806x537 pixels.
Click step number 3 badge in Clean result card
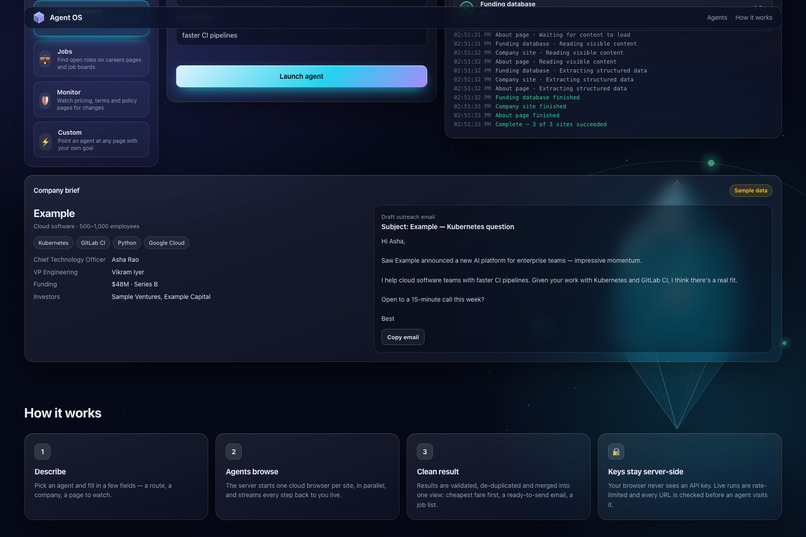coord(425,452)
